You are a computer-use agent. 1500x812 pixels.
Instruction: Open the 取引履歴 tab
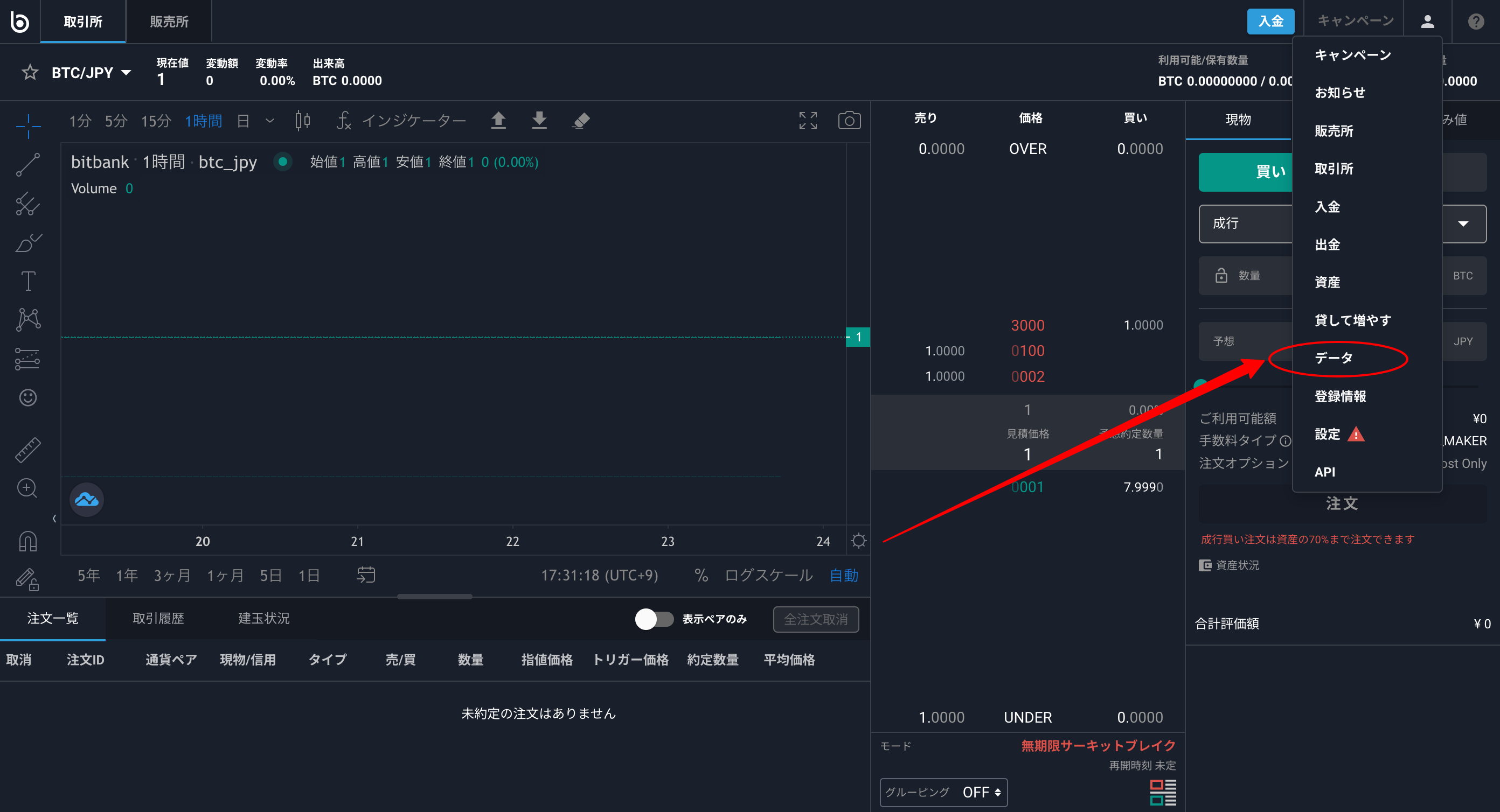158,618
